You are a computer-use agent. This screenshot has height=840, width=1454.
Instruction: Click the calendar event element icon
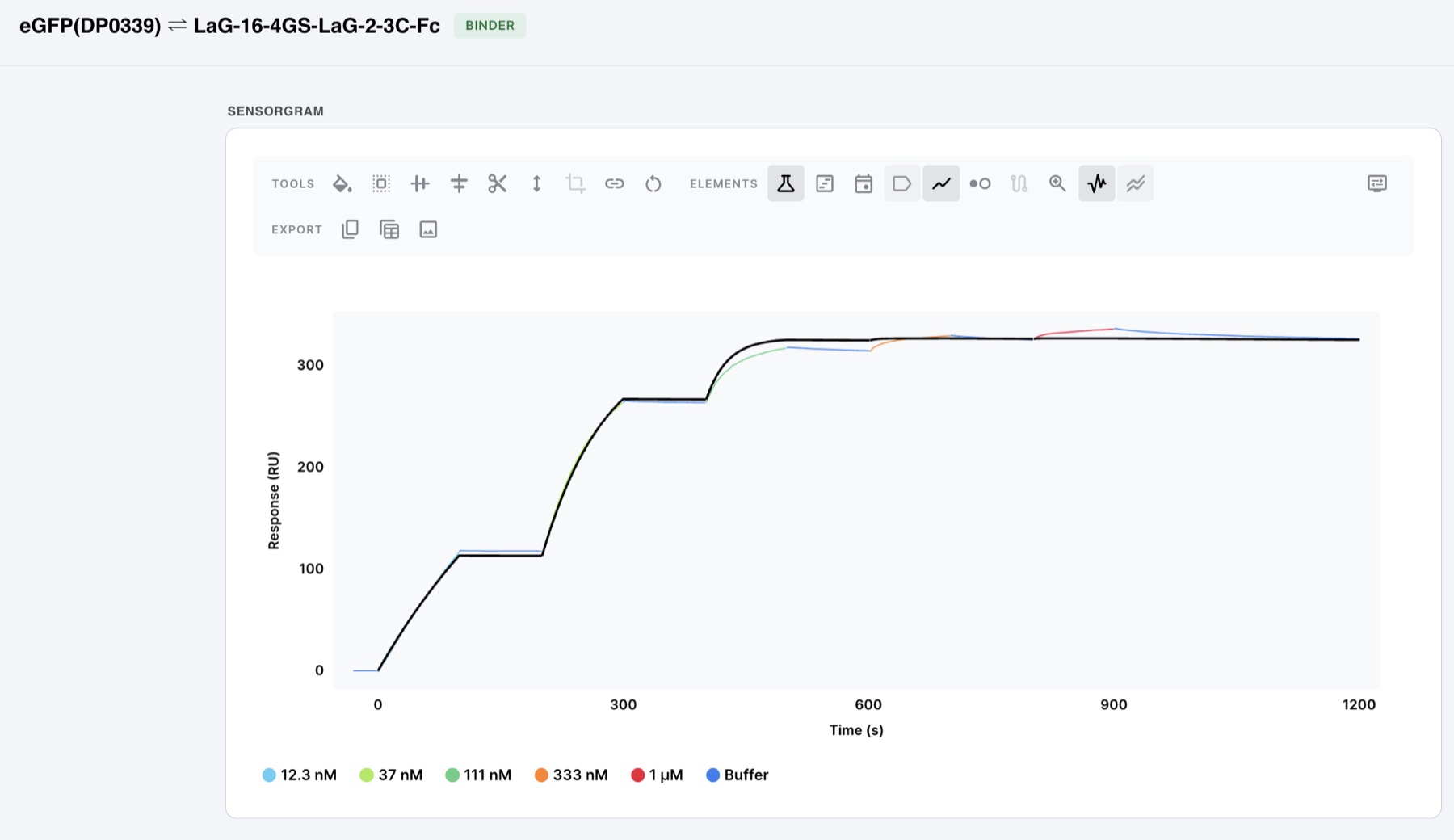[x=864, y=183]
